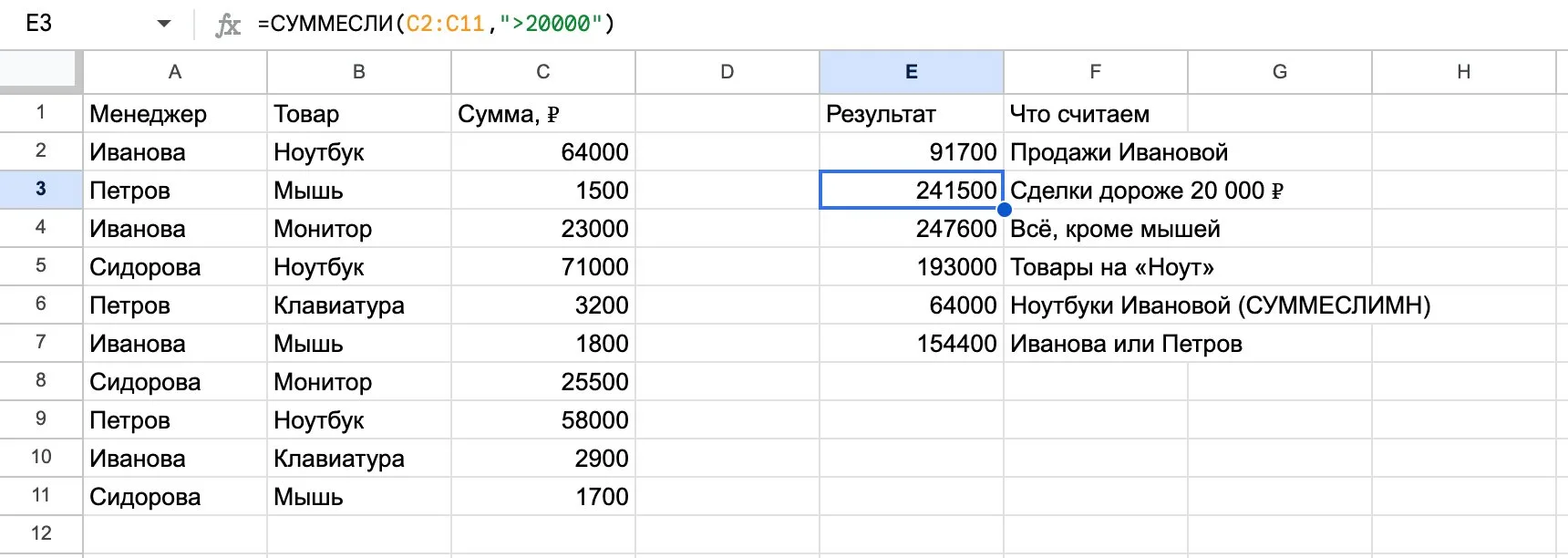Select Петров cell in row 3
Viewport: 1568px width, 558px height.
coord(175,191)
